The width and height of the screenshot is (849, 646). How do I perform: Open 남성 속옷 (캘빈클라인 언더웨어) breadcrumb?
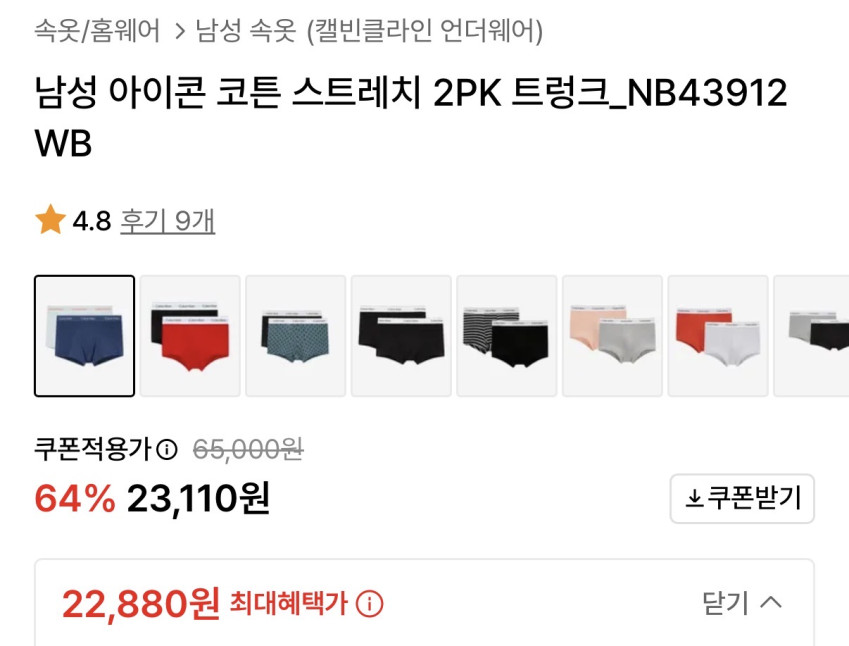tap(369, 31)
